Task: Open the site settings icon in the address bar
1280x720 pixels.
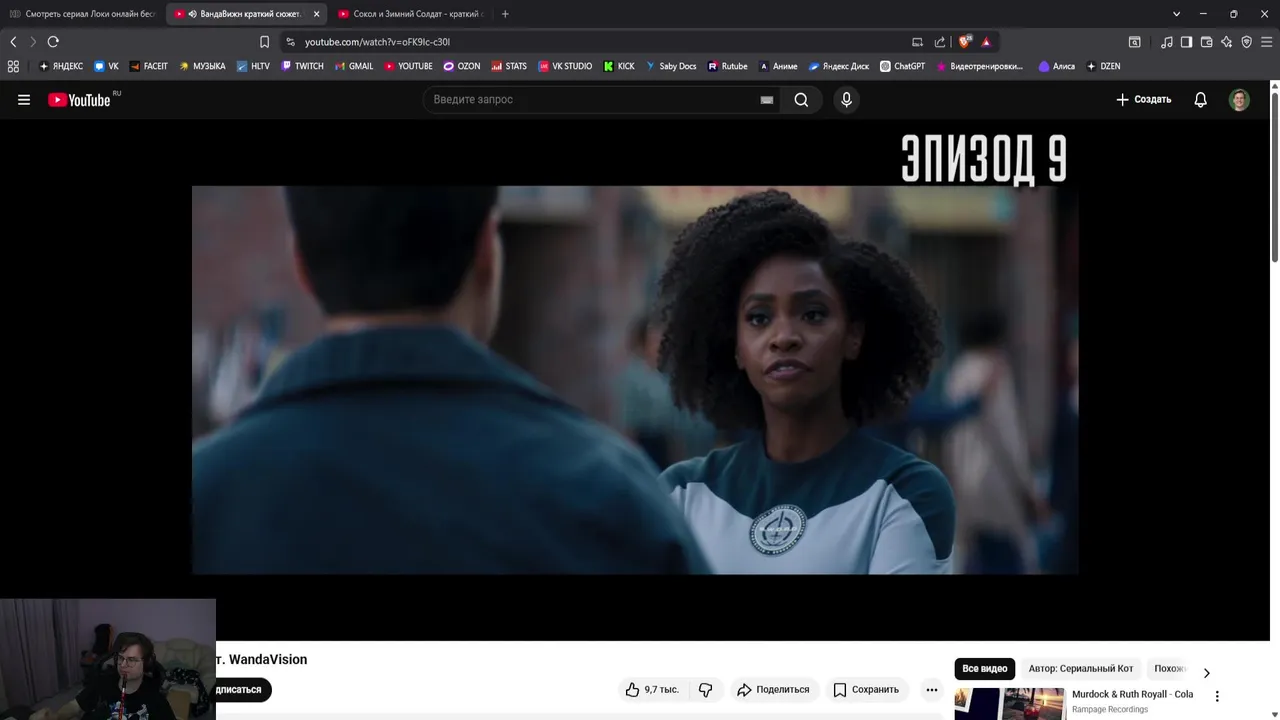Action: 290,42
